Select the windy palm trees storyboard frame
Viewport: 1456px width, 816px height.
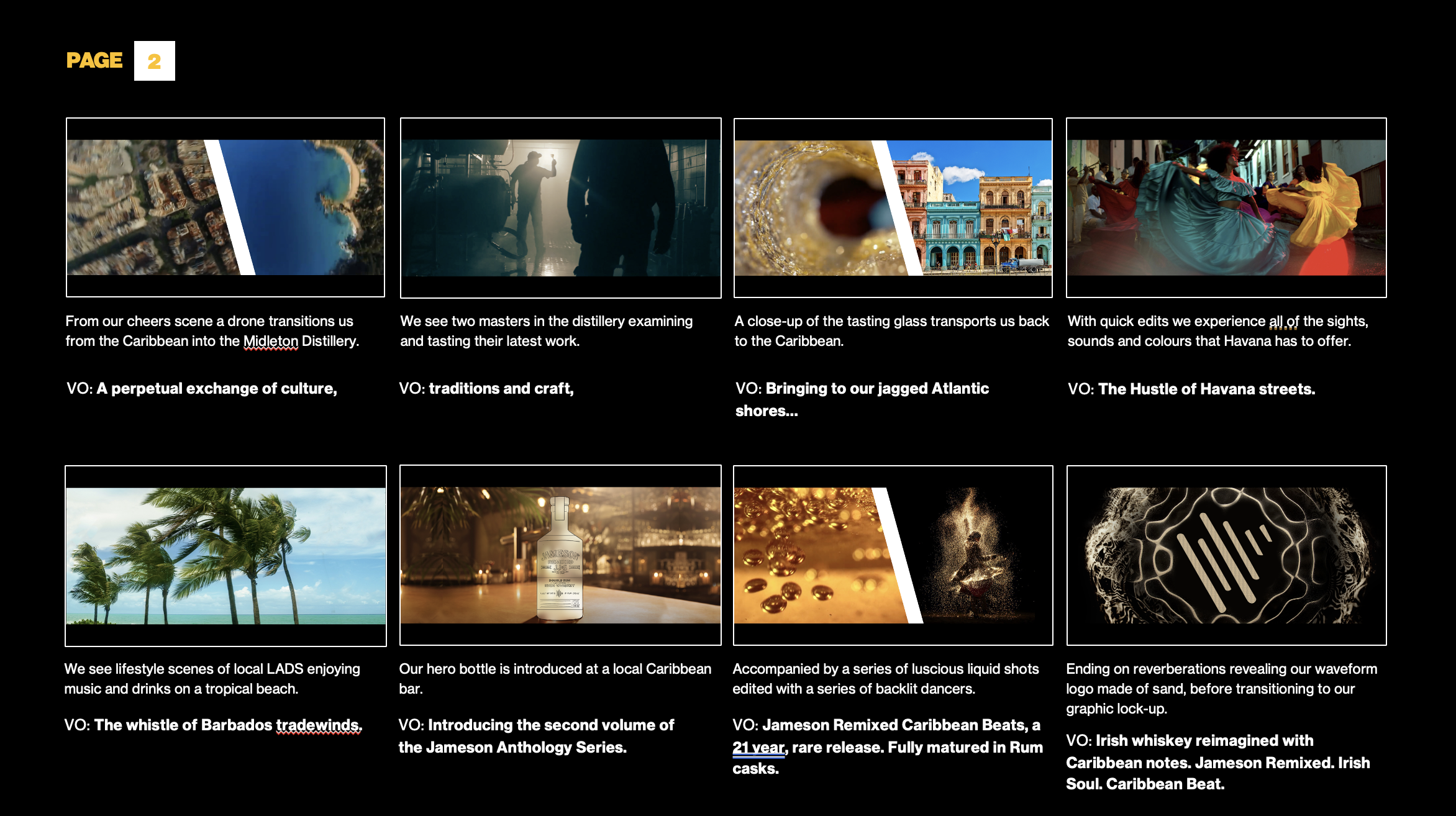pyautogui.click(x=225, y=556)
